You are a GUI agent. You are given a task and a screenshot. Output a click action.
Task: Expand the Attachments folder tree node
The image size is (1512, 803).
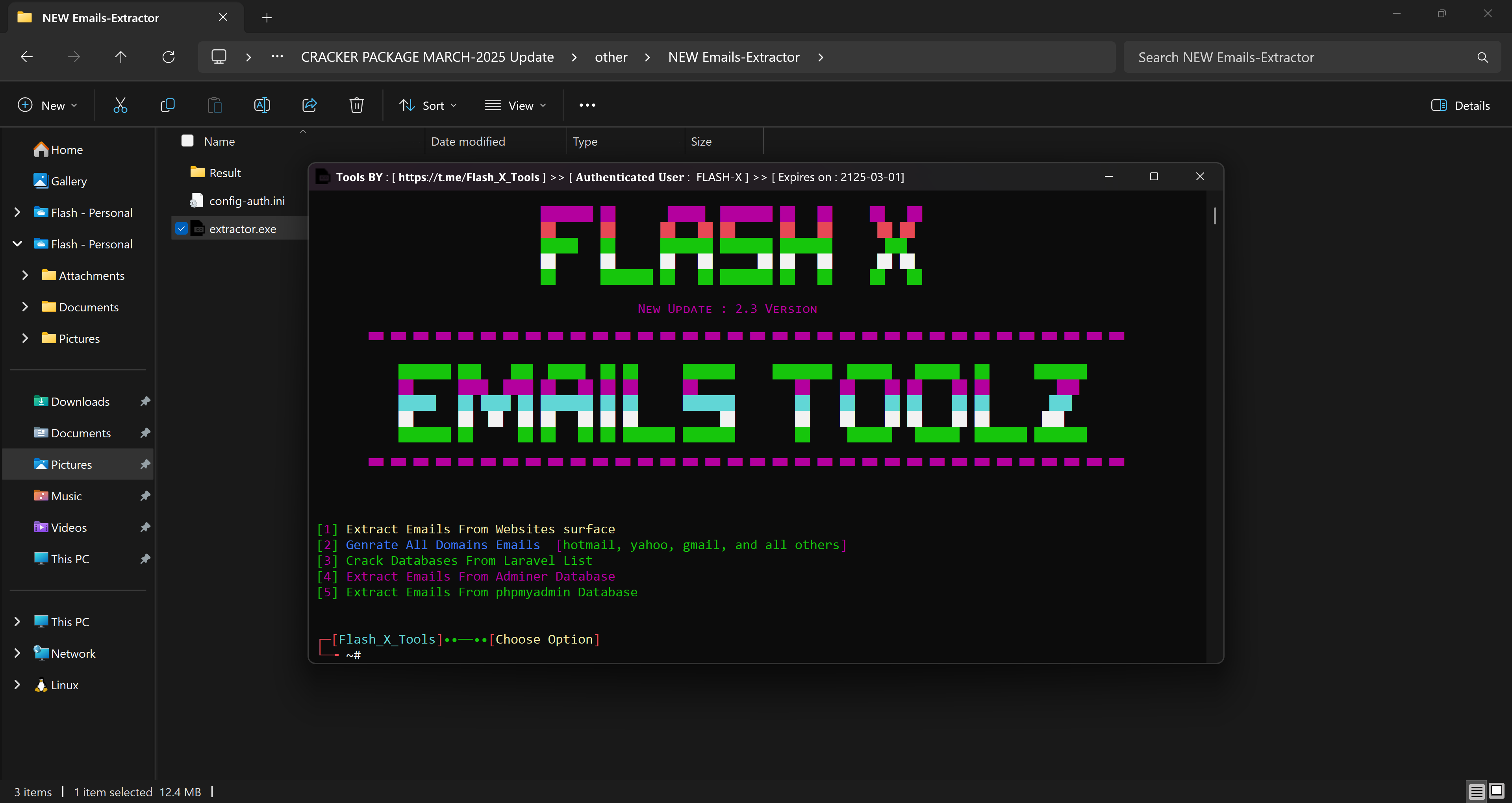[x=25, y=275]
